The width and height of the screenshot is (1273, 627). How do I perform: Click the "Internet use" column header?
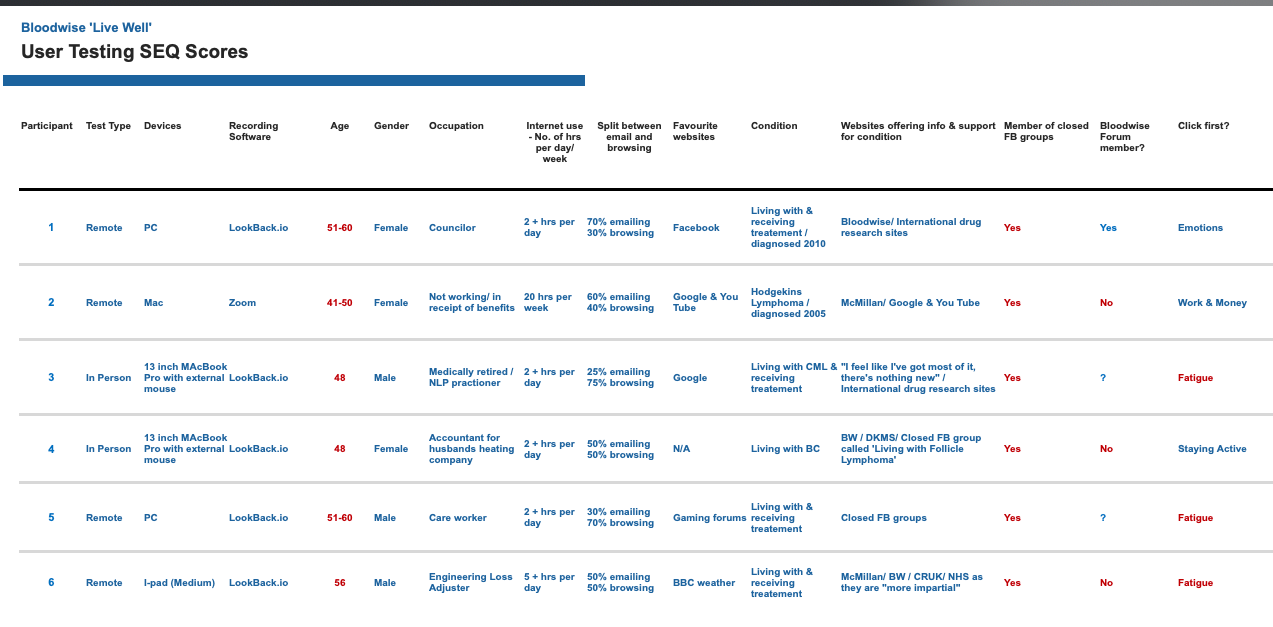[555, 142]
